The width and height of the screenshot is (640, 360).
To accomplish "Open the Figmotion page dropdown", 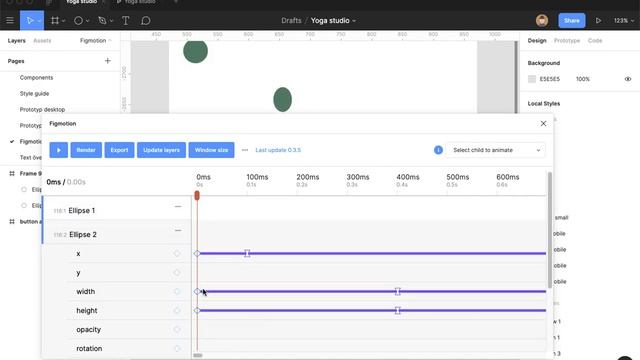I will point(96,40).
